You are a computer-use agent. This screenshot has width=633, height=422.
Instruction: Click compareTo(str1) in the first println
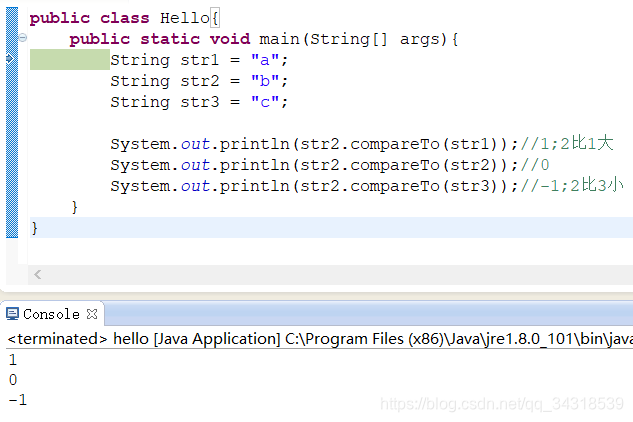423,144
